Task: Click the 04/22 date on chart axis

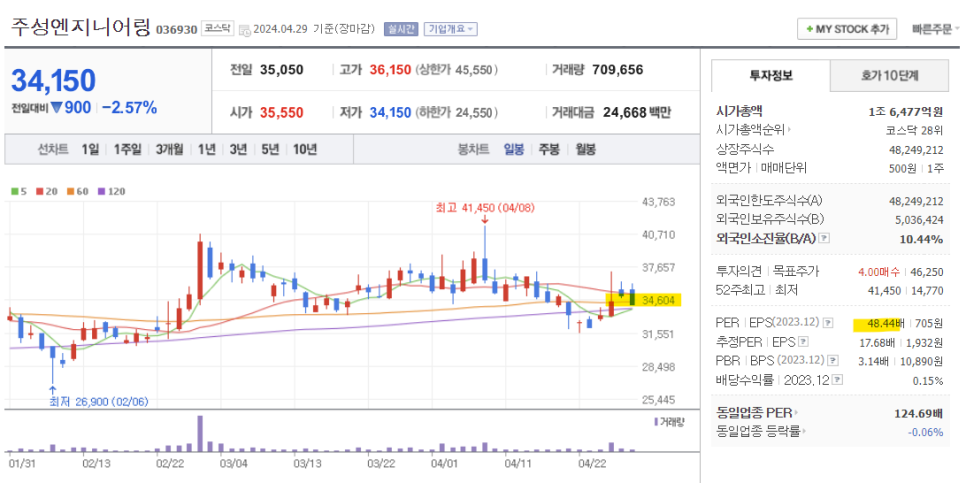Action: coord(595,462)
